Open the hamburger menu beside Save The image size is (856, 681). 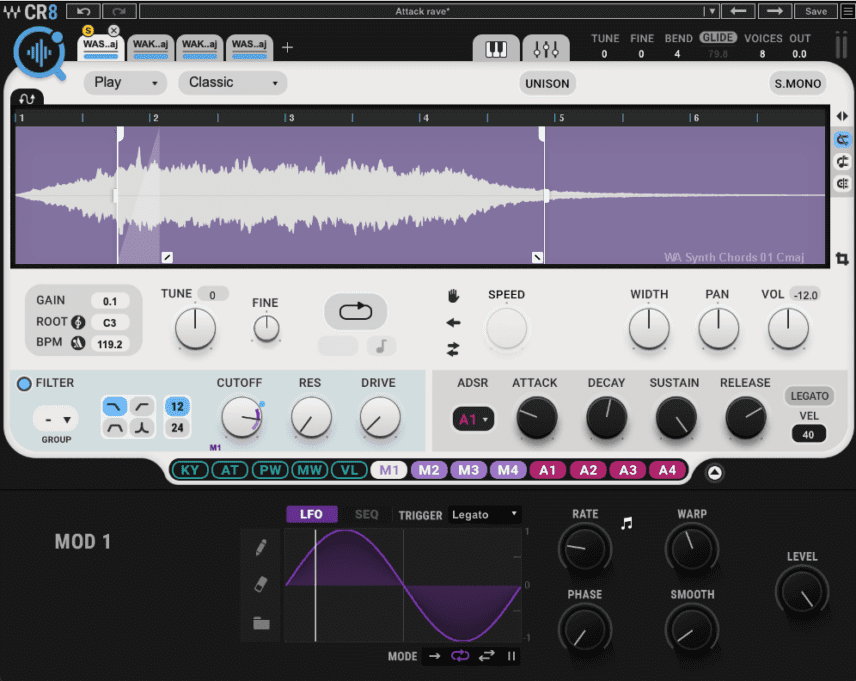848,11
